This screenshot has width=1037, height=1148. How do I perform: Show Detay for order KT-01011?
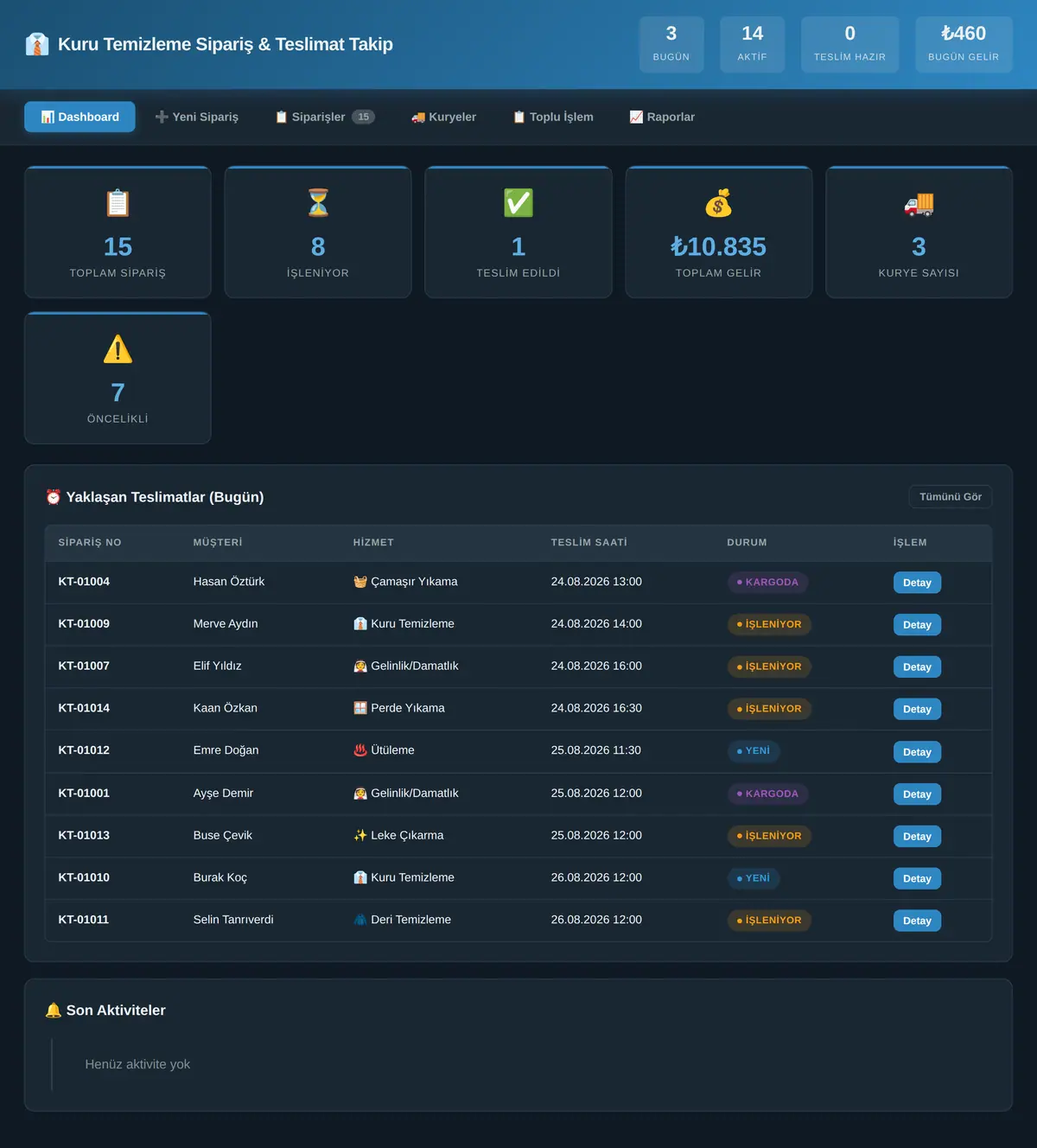coord(917,921)
